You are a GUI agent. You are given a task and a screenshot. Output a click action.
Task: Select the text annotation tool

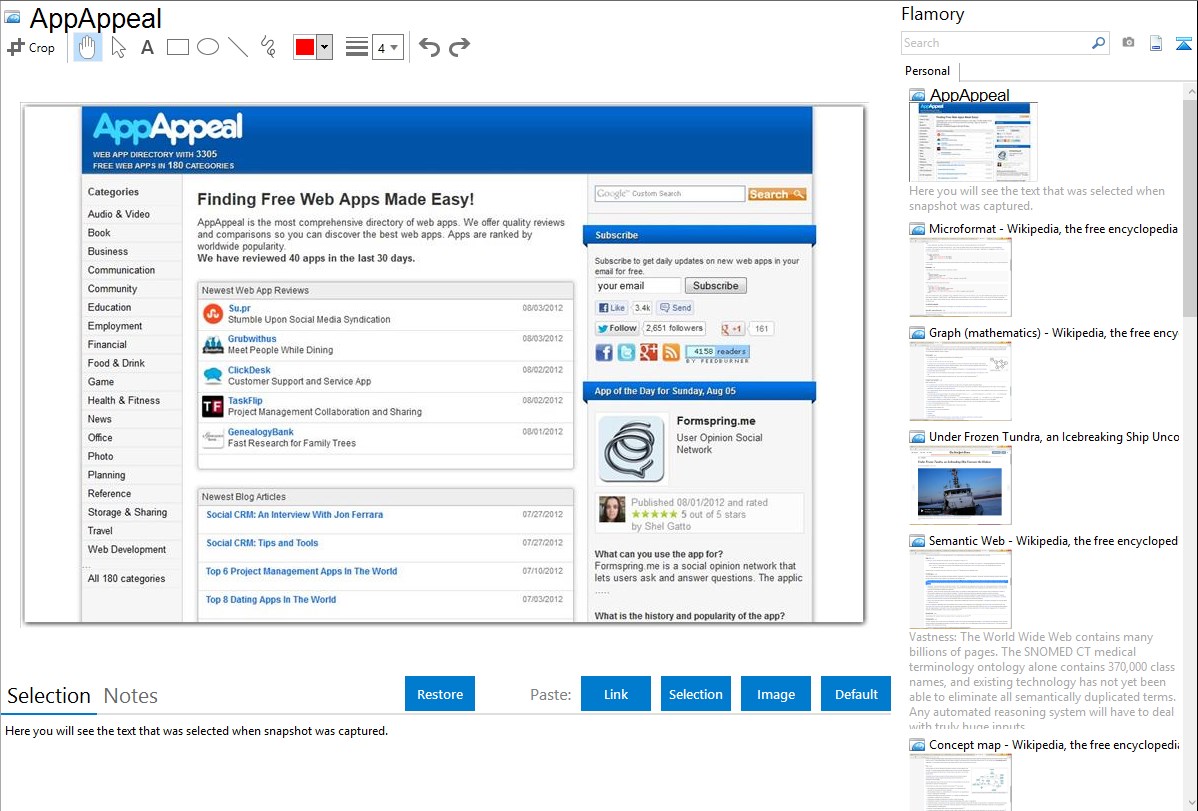tap(147, 47)
